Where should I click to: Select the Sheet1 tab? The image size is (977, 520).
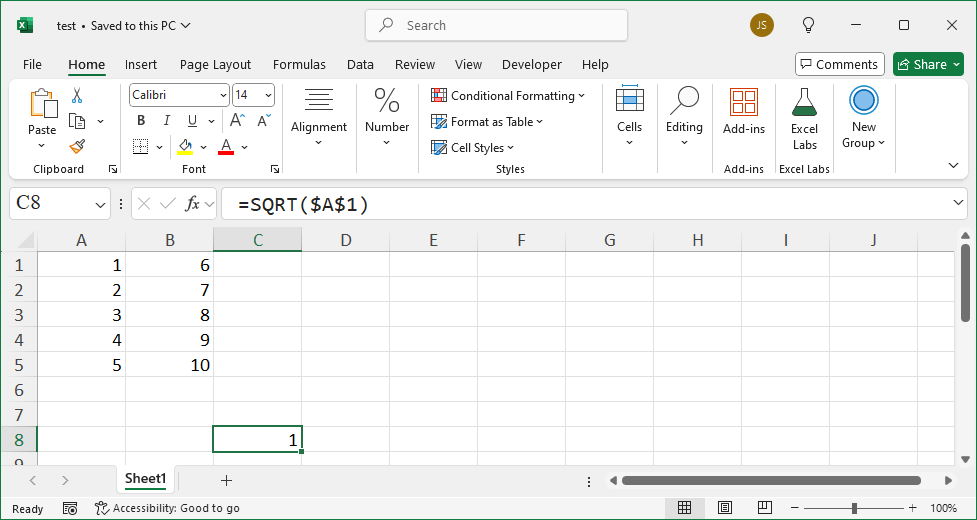[146, 479]
